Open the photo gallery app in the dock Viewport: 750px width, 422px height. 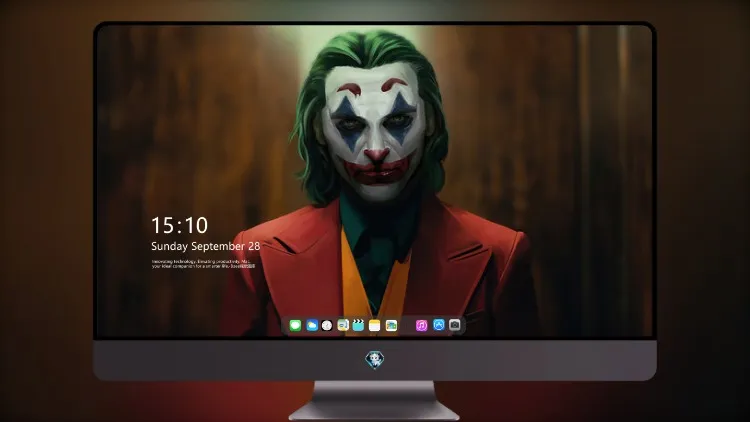click(x=391, y=325)
